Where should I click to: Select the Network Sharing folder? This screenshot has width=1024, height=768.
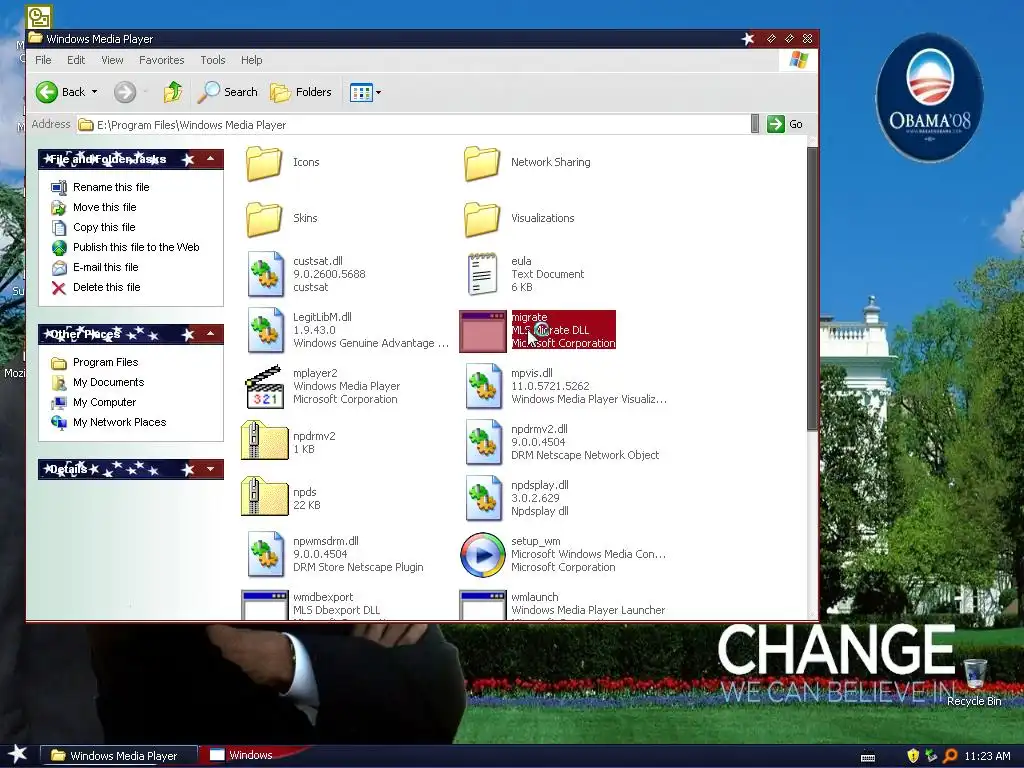point(483,163)
